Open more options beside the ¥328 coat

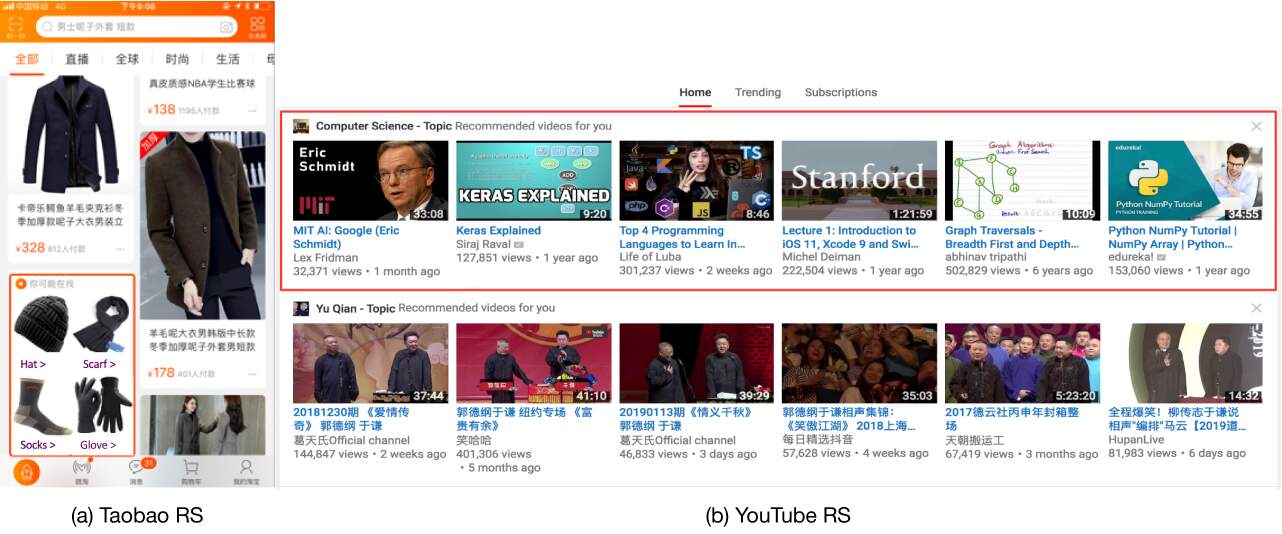120,249
